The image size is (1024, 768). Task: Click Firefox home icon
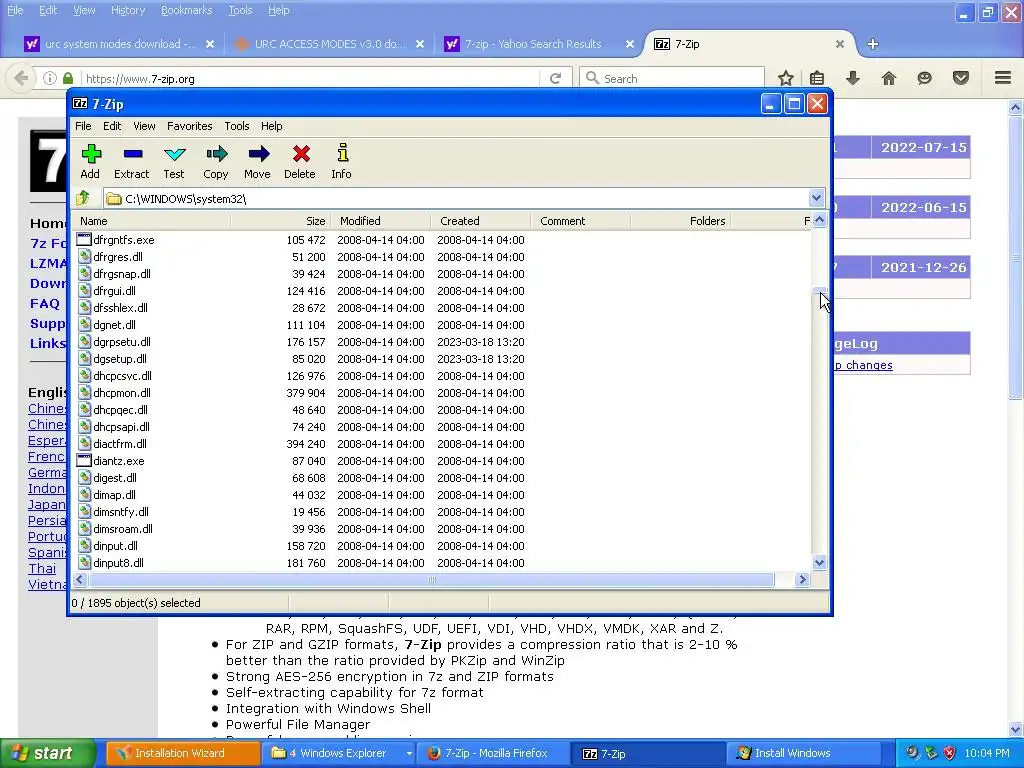coord(889,78)
